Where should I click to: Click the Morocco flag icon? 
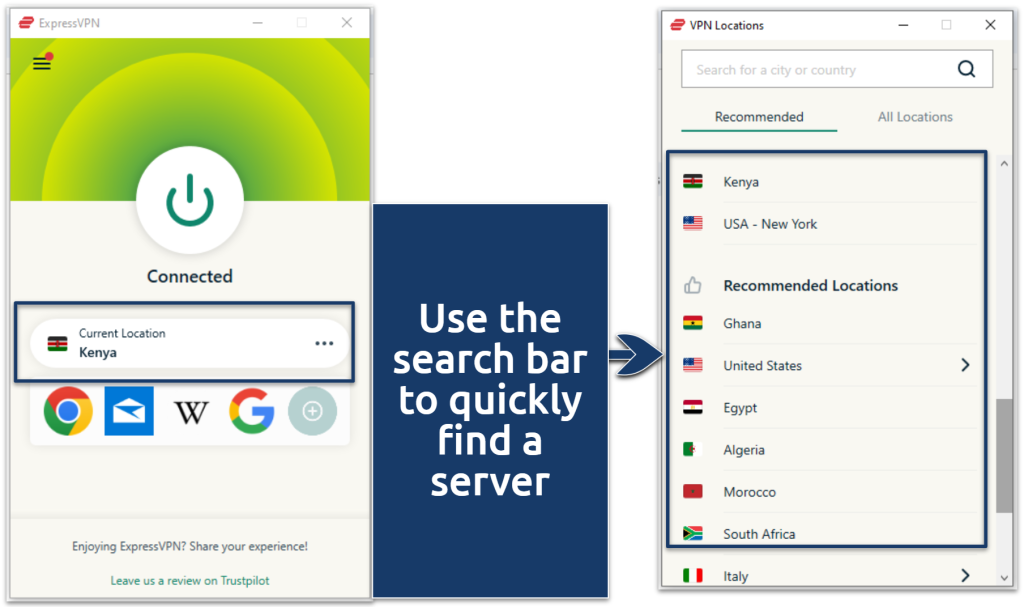(x=693, y=491)
